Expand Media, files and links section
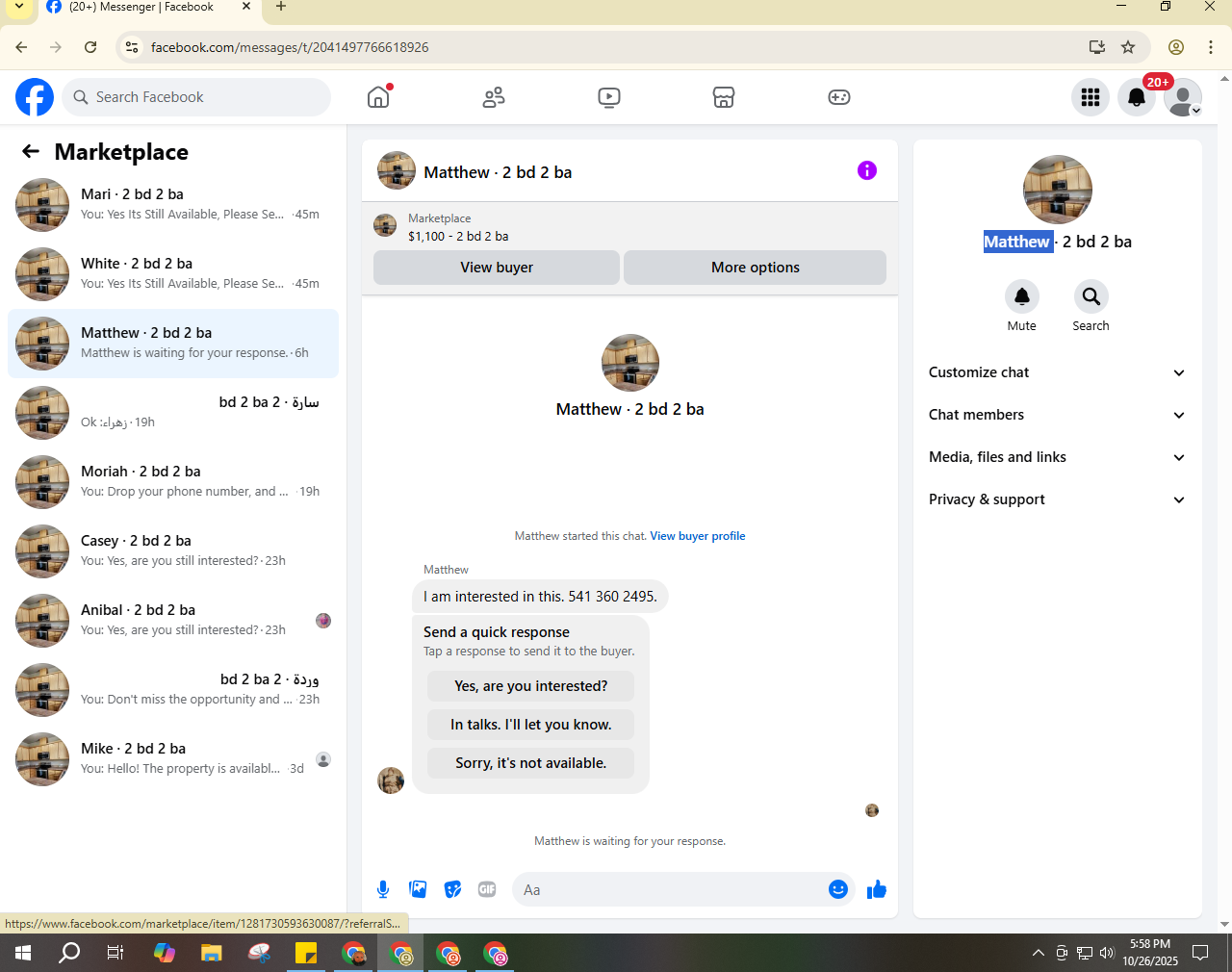The width and height of the screenshot is (1232, 972). pyautogui.click(x=1057, y=457)
